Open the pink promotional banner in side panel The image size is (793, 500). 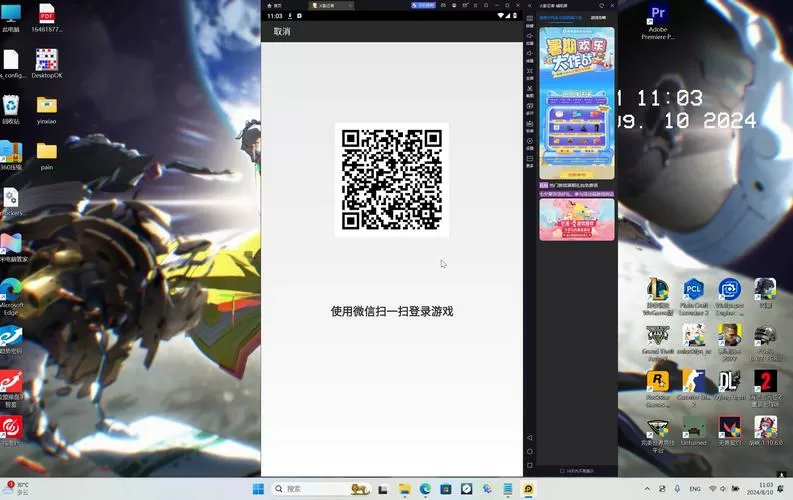(x=577, y=219)
